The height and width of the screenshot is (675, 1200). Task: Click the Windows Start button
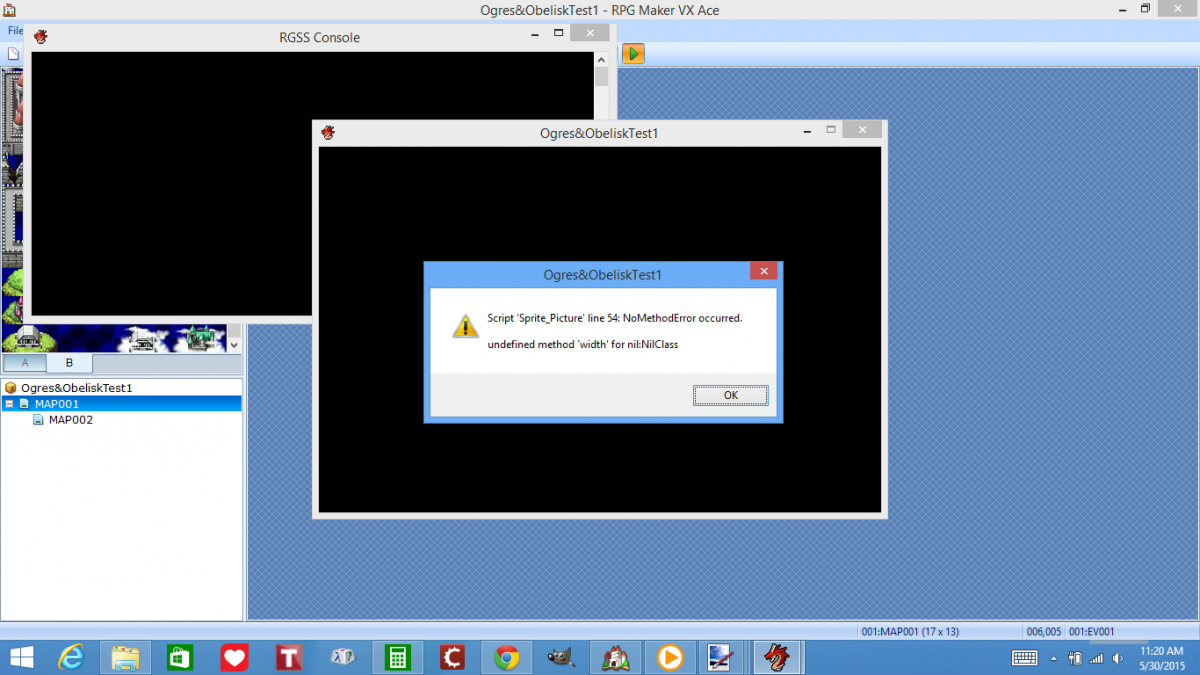click(21, 657)
